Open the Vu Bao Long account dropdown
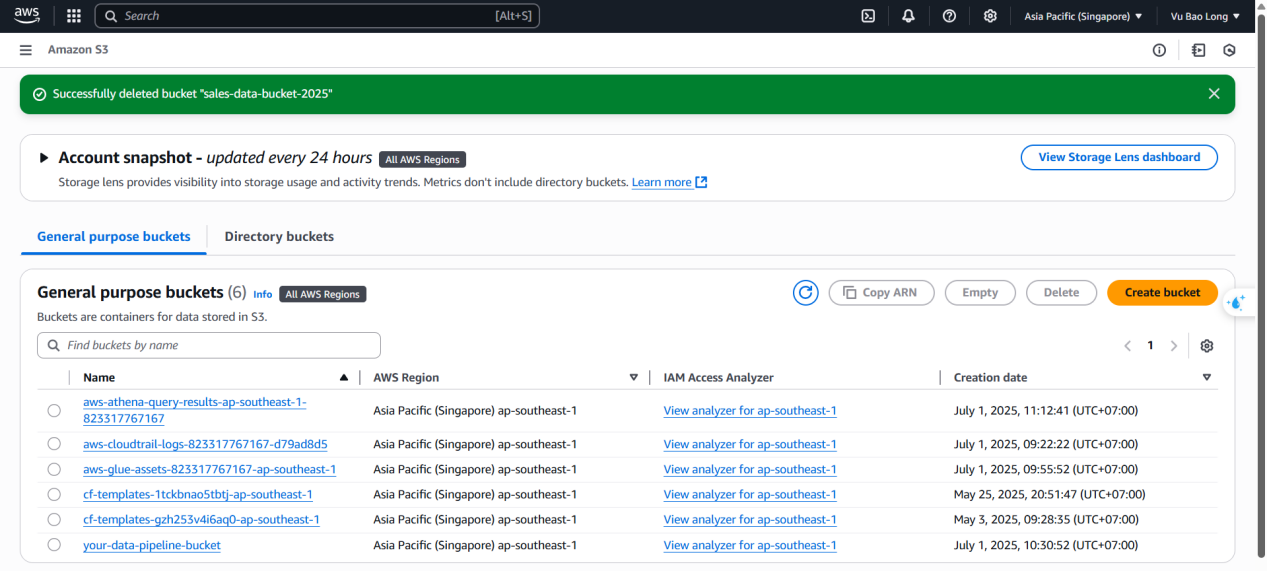This screenshot has width=1267, height=571. 1205,16
